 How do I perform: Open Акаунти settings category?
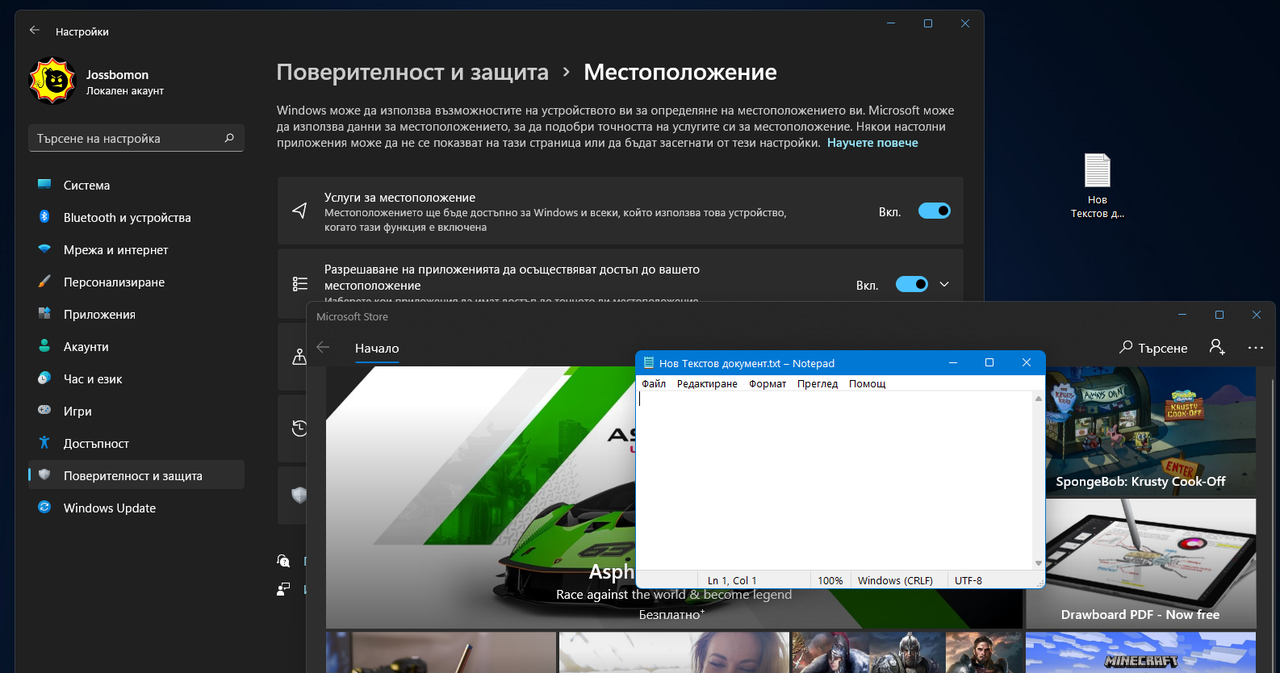pos(136,347)
